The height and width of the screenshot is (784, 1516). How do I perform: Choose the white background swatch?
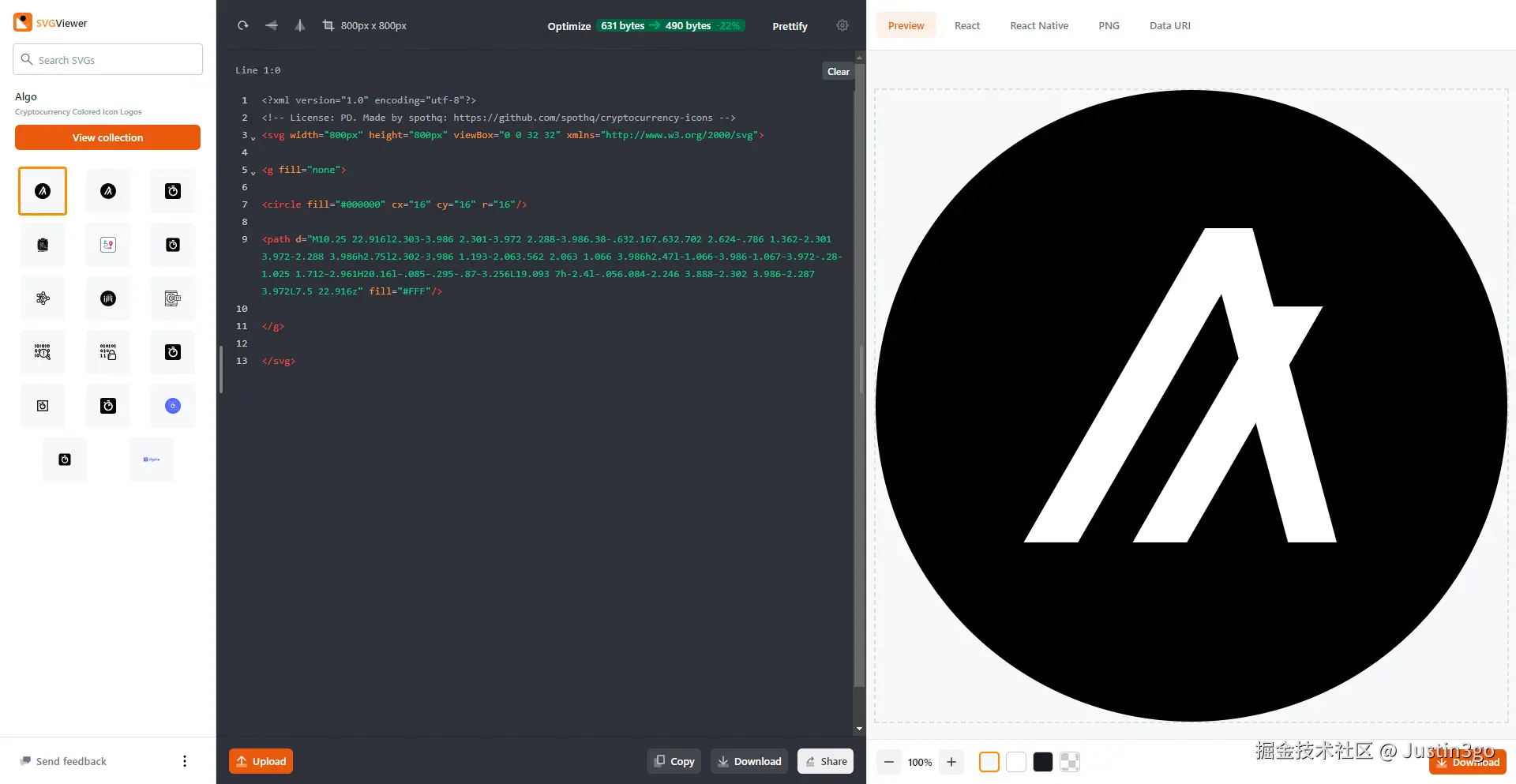pyautogui.click(x=1016, y=762)
